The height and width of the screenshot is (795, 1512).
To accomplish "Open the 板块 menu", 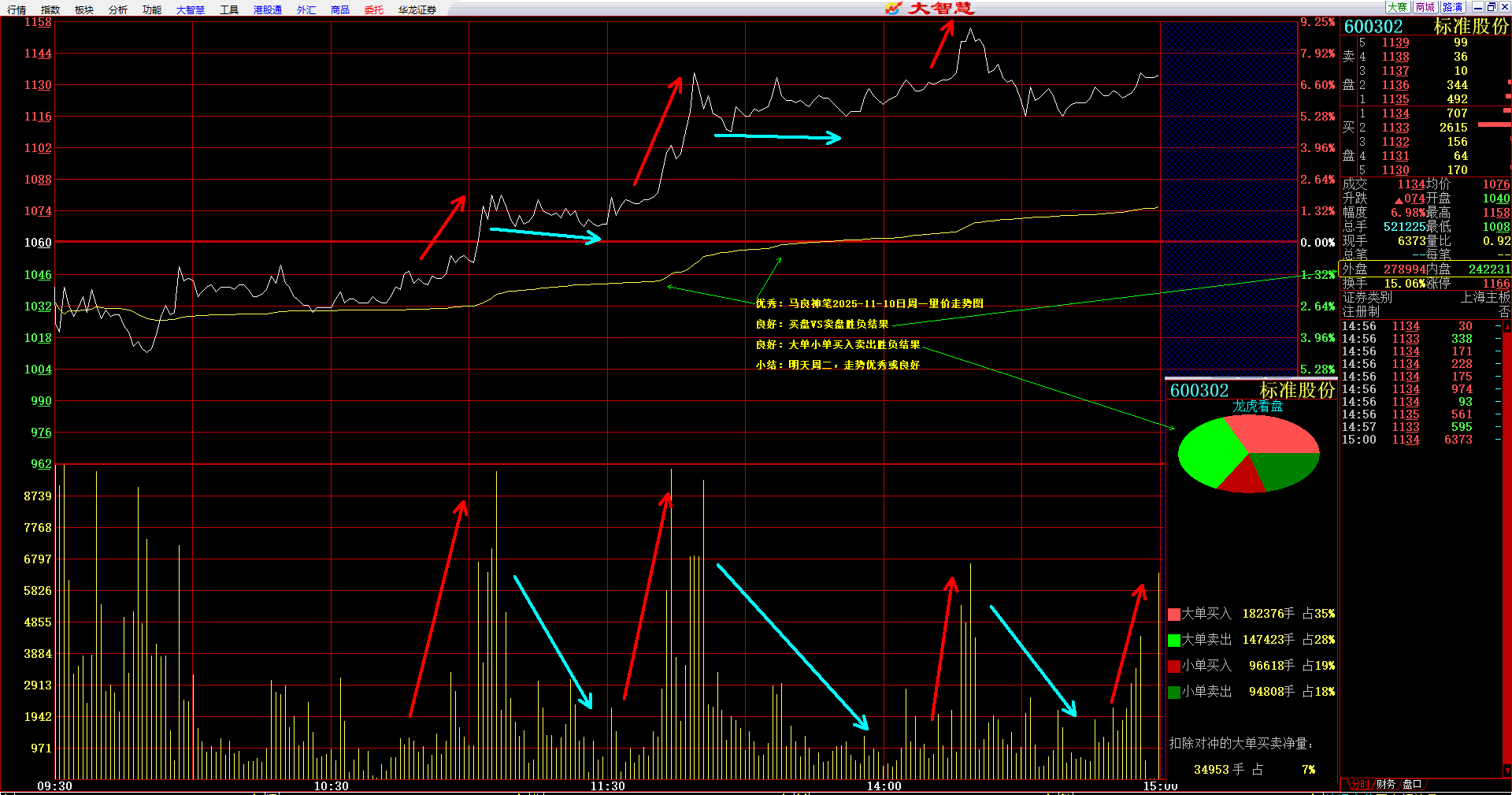I will click(x=84, y=9).
